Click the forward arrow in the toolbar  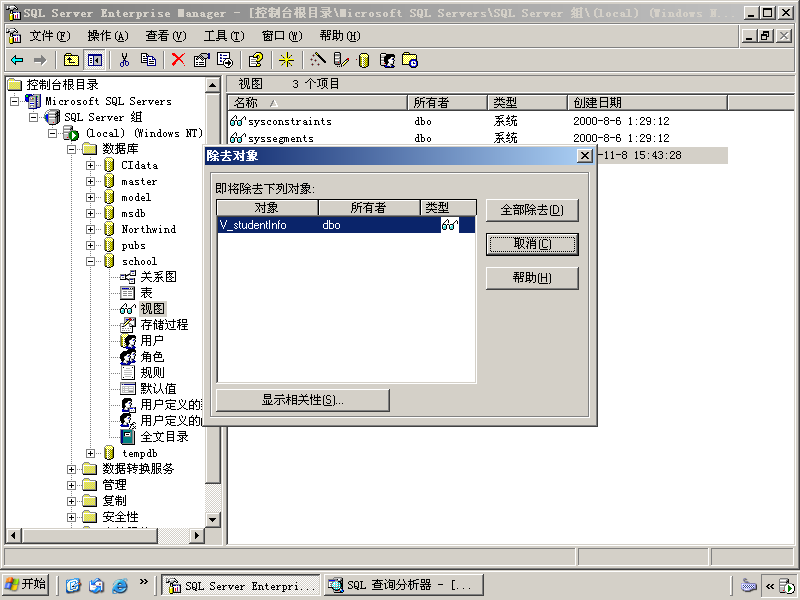point(40,60)
